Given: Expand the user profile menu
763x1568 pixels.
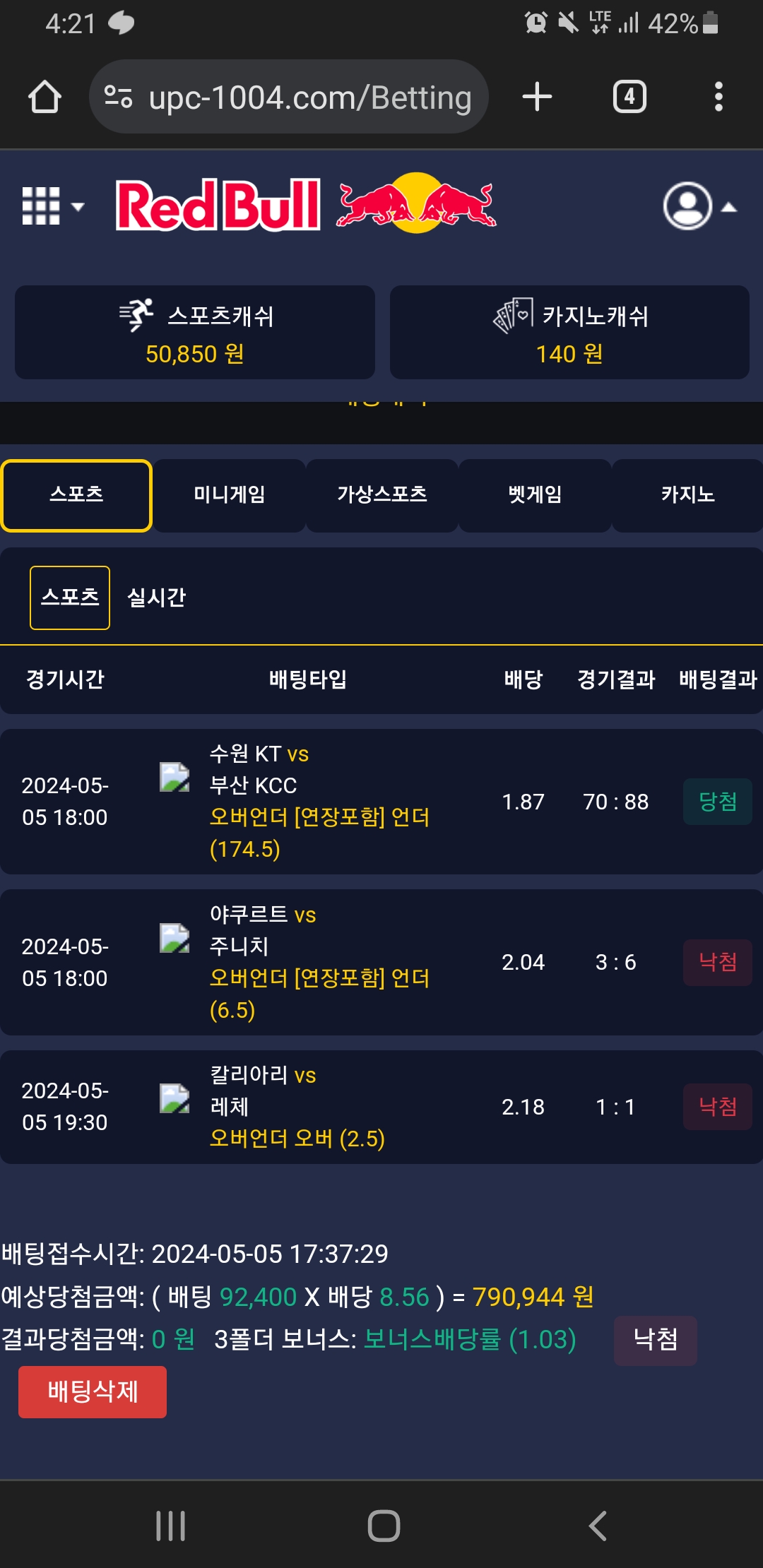Looking at the screenshot, I should click(x=699, y=206).
